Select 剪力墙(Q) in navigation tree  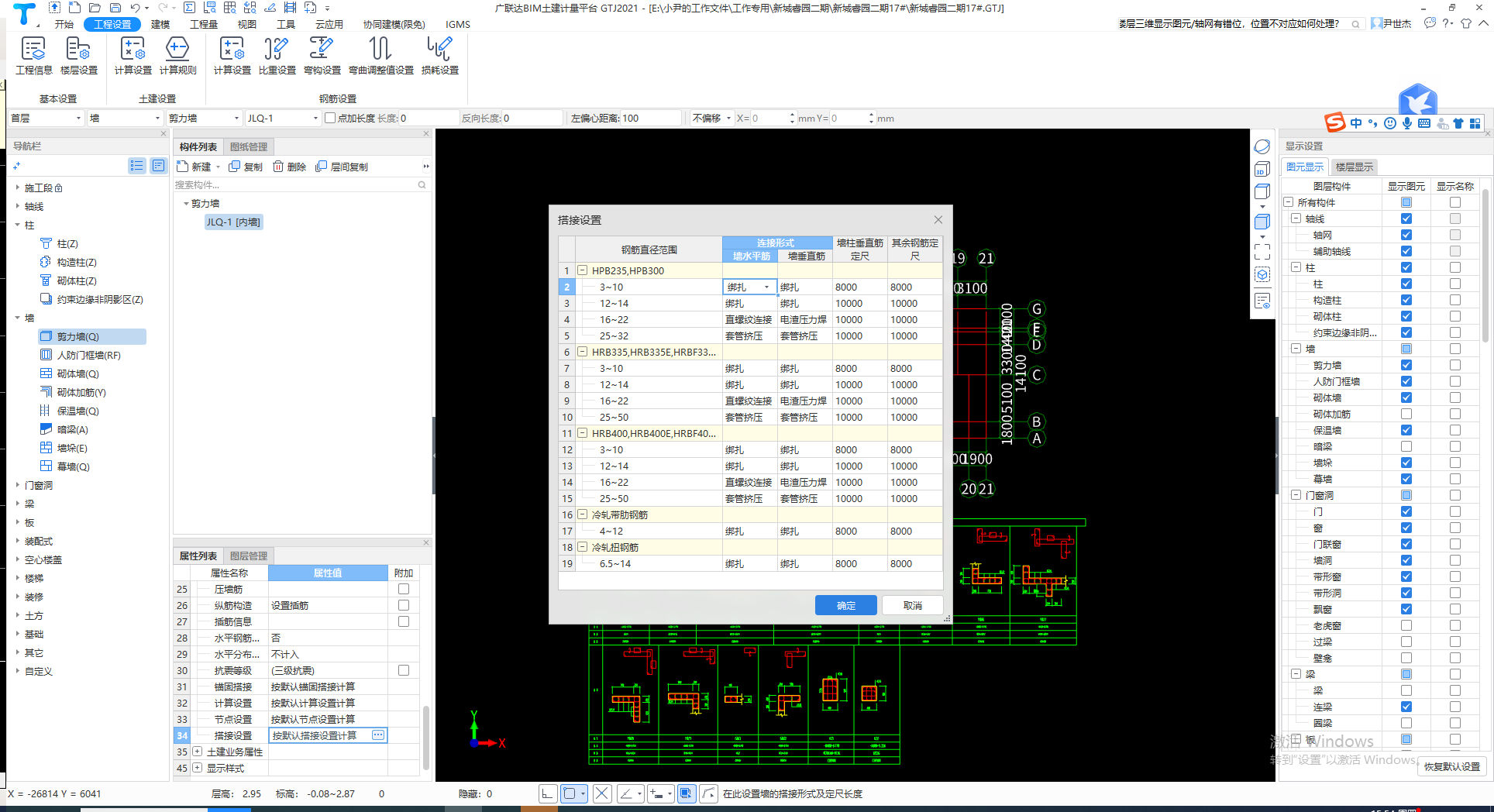click(x=91, y=336)
